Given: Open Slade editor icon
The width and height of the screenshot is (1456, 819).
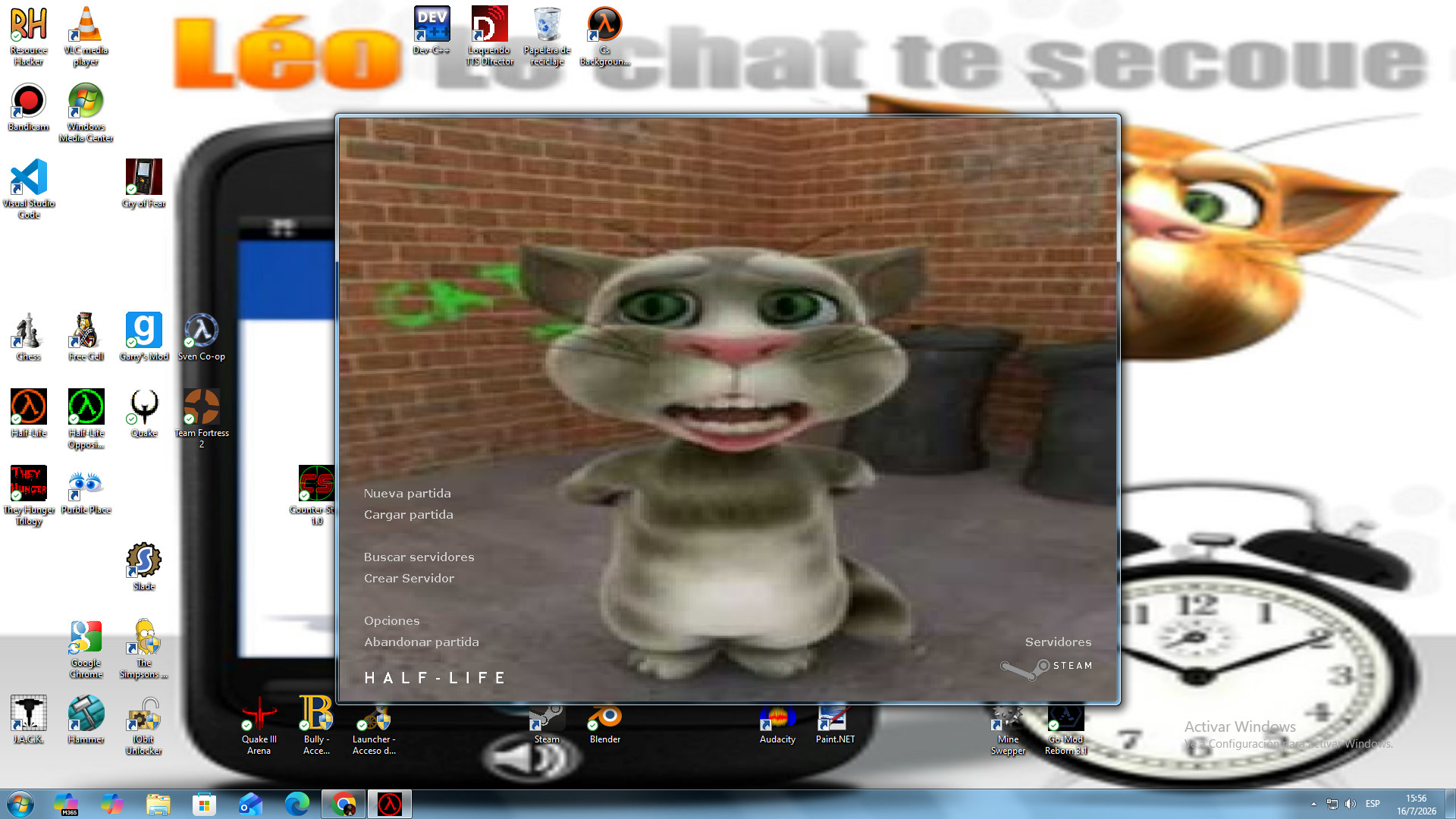Looking at the screenshot, I should coord(143,566).
